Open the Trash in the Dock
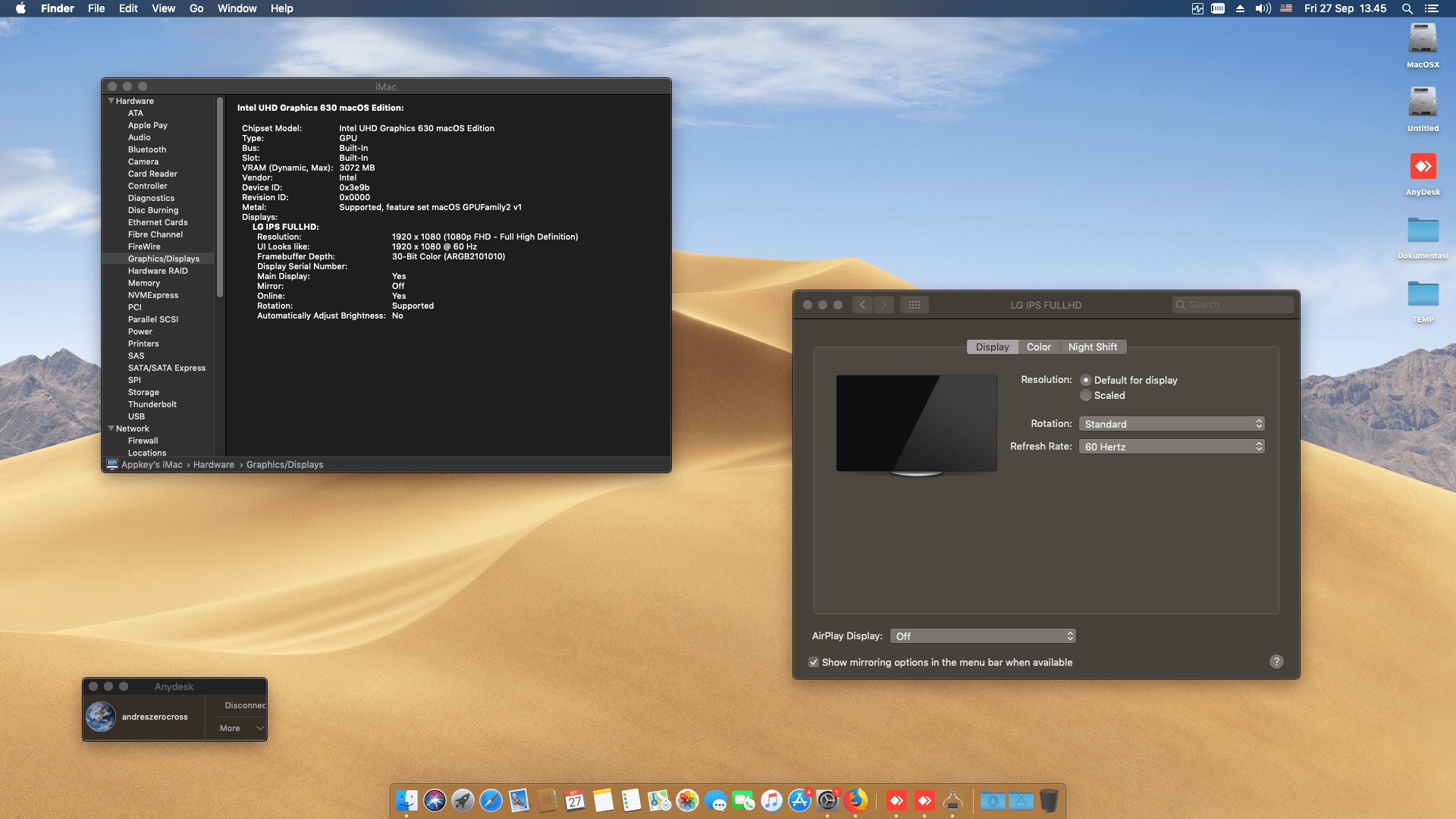Viewport: 1456px width, 819px height. click(x=1049, y=800)
